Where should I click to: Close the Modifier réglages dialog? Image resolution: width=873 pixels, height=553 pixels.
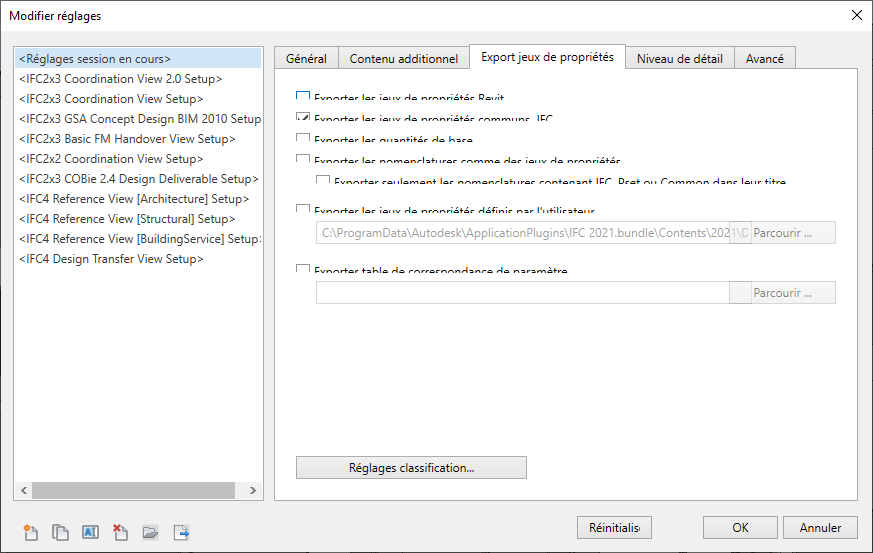tap(857, 15)
